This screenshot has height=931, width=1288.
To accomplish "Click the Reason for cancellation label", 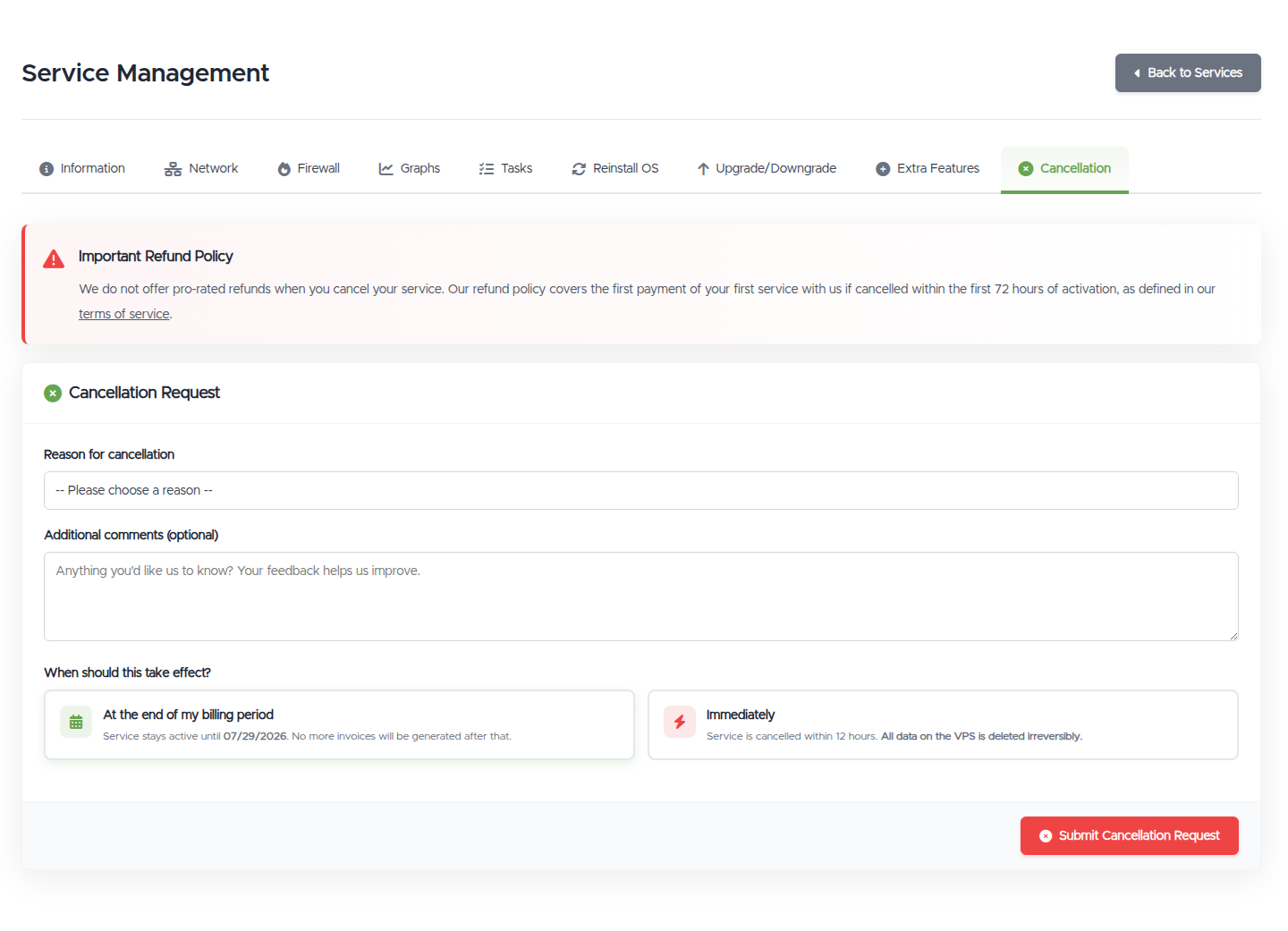I will [x=109, y=454].
